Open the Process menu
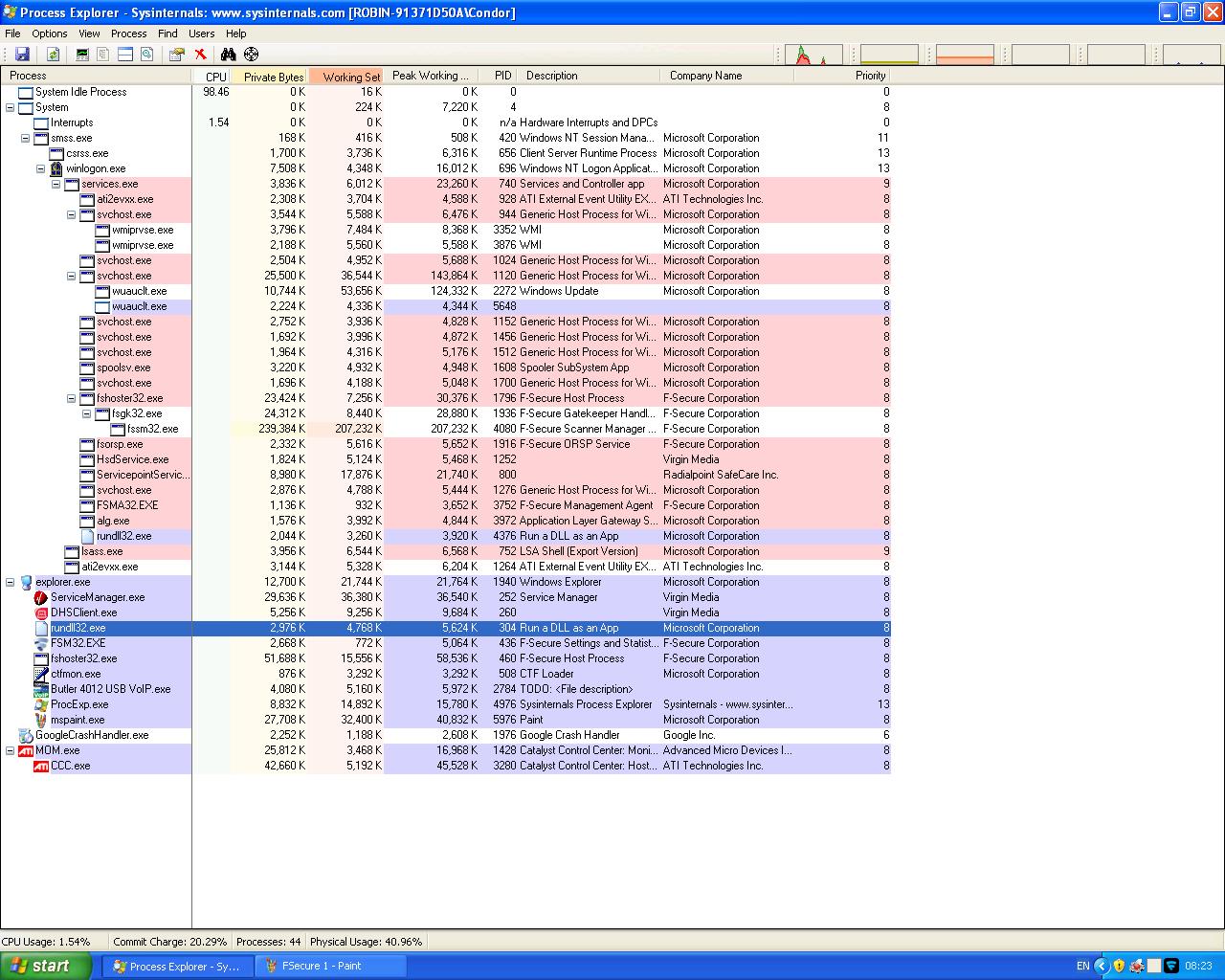The width and height of the screenshot is (1225, 980). click(x=129, y=33)
